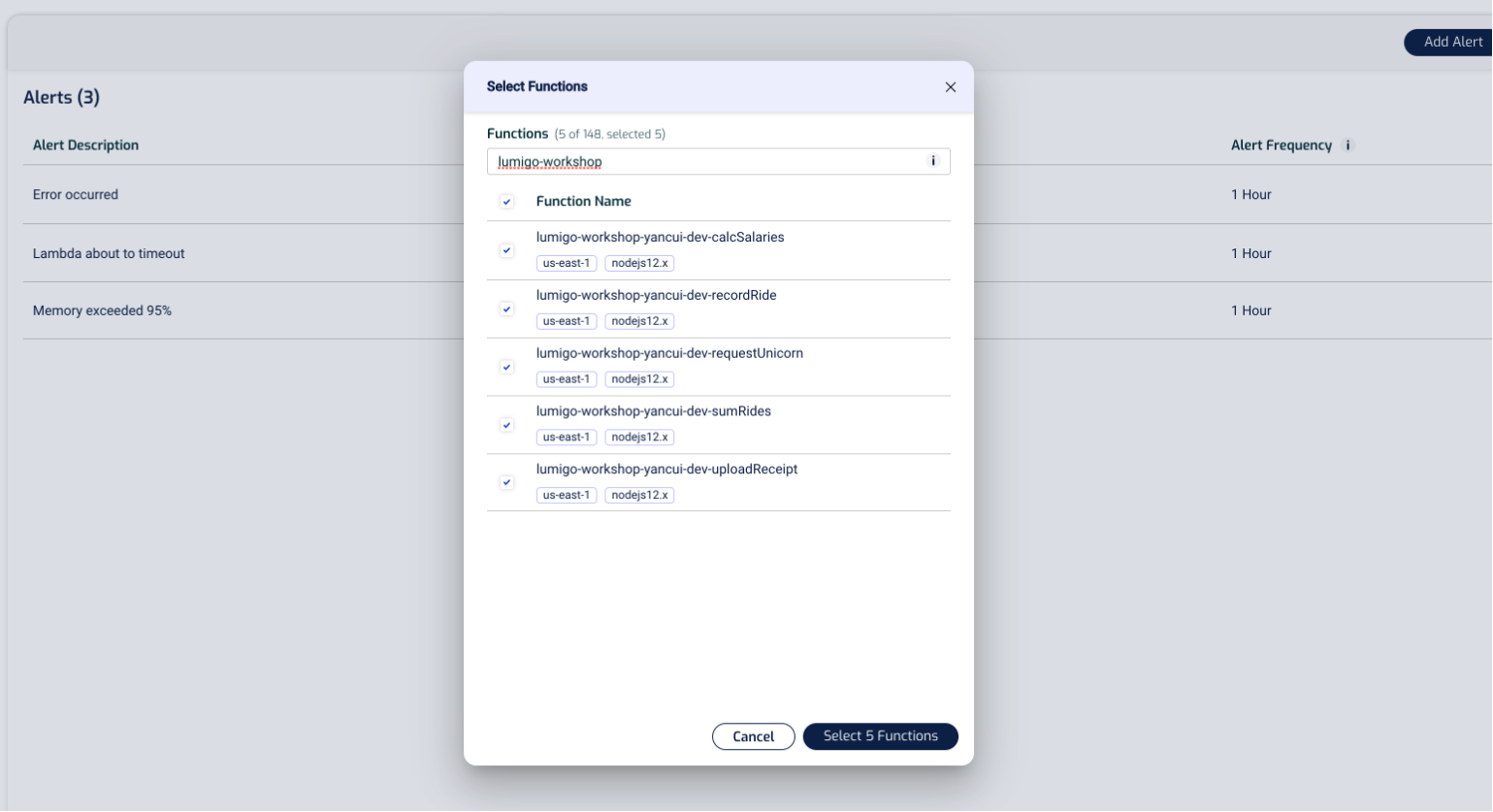Uncheck the sumRides function checkbox
The width and height of the screenshot is (1493, 812).
pos(506,425)
